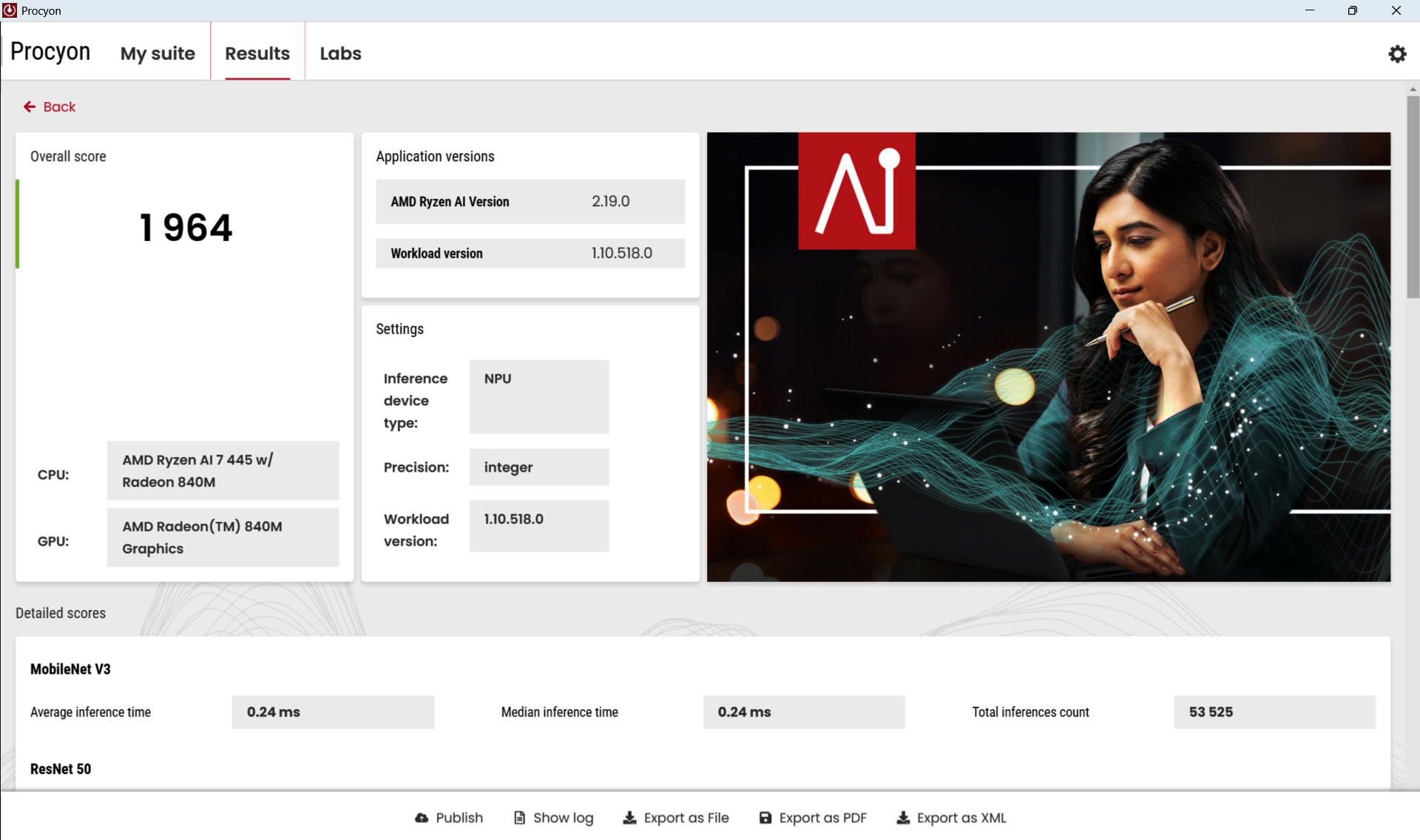Click the Export as PDF save icon
Viewport: 1420px width, 840px height.
click(765, 818)
